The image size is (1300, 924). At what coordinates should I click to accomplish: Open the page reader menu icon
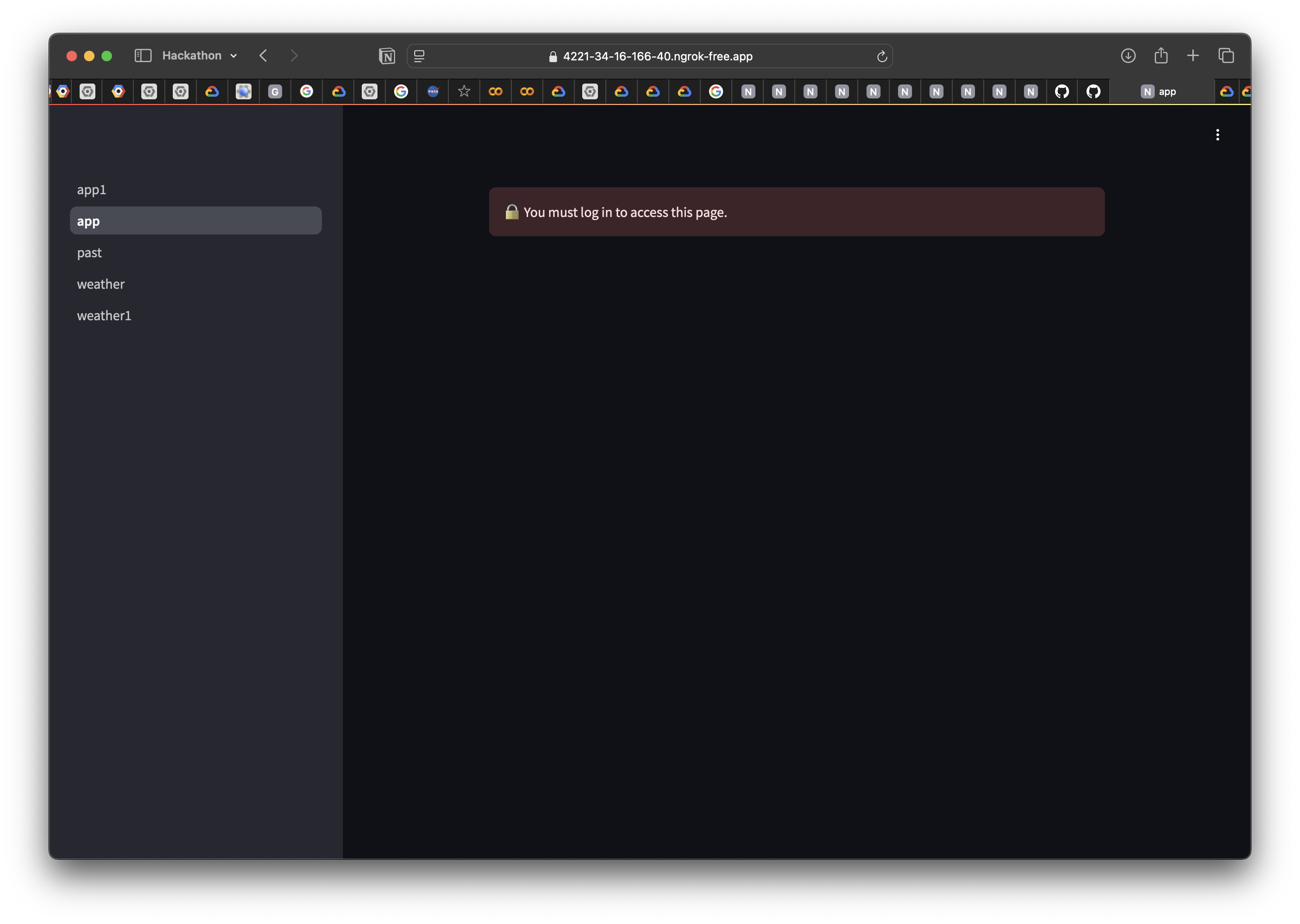tap(419, 56)
